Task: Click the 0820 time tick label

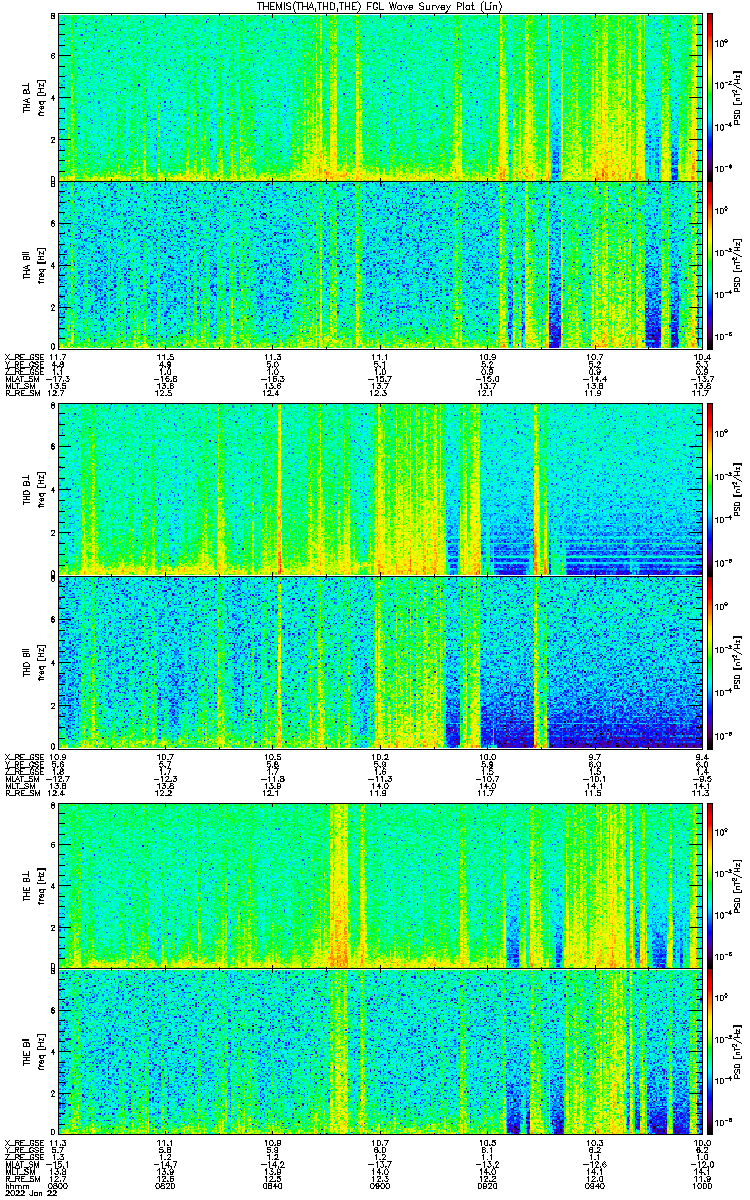Action: pos(165,1186)
